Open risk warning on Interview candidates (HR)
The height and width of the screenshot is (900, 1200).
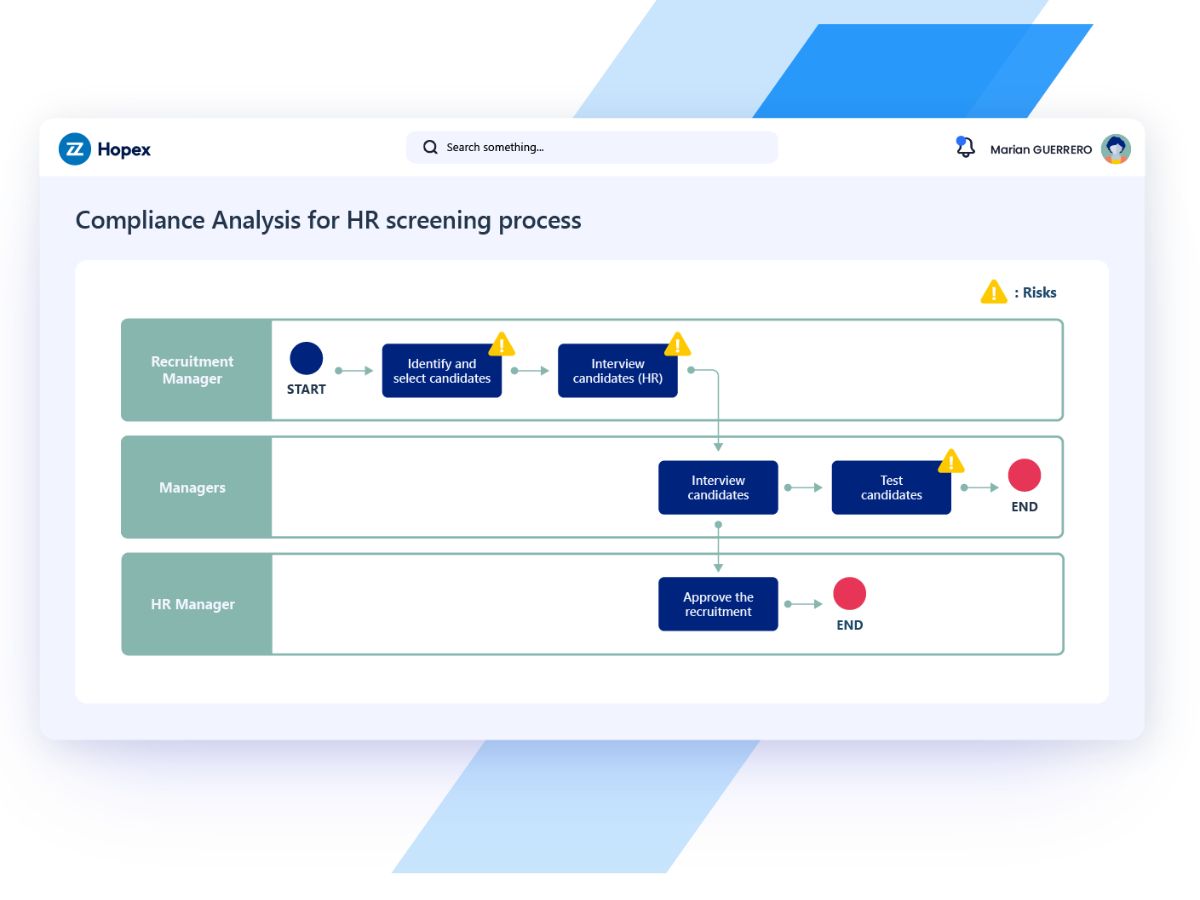point(678,344)
